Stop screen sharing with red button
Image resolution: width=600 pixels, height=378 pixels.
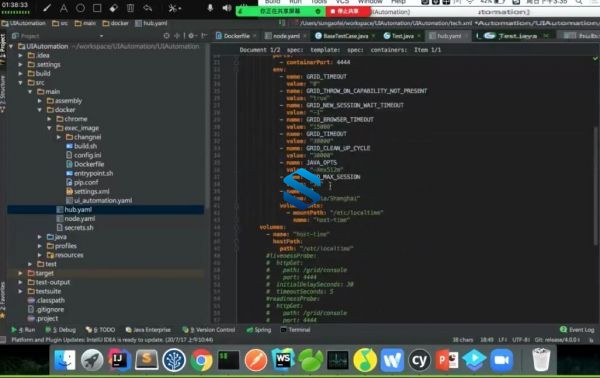[x=347, y=11]
